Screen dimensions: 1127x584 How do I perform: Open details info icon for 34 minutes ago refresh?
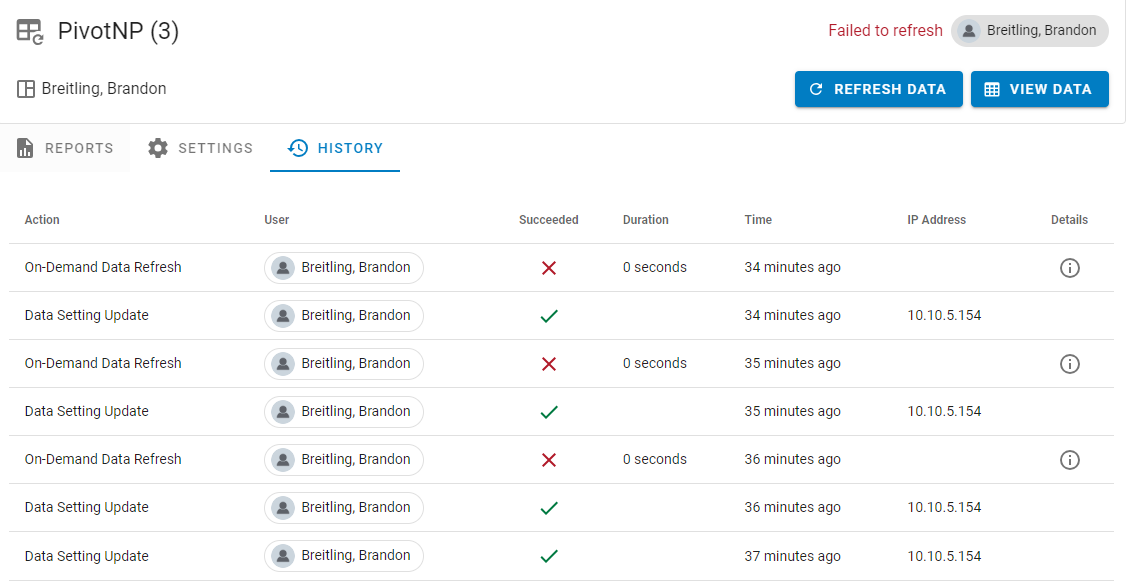pos(1069,268)
